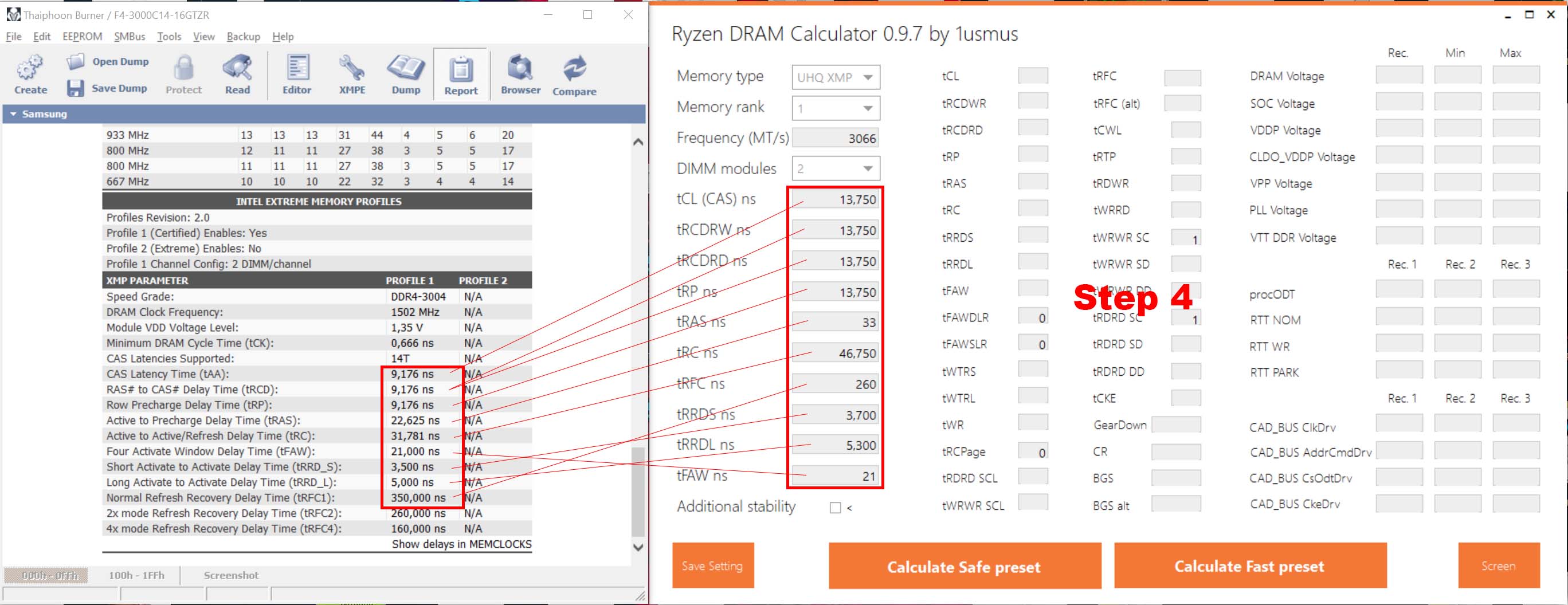Click Calculate Fast preset button
Viewport: 1568px width, 605px height.
coord(1251,565)
